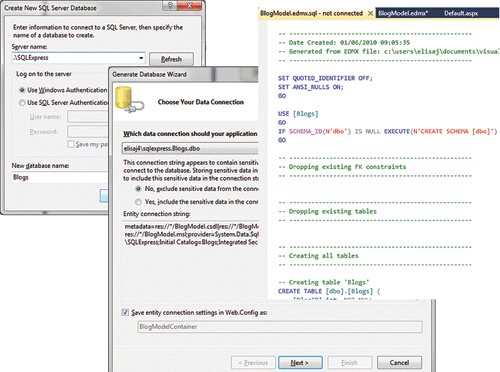Switch to BlogModel.edmx.sql tab
The height and width of the screenshot is (372, 500).
pyautogui.click(x=311, y=13)
